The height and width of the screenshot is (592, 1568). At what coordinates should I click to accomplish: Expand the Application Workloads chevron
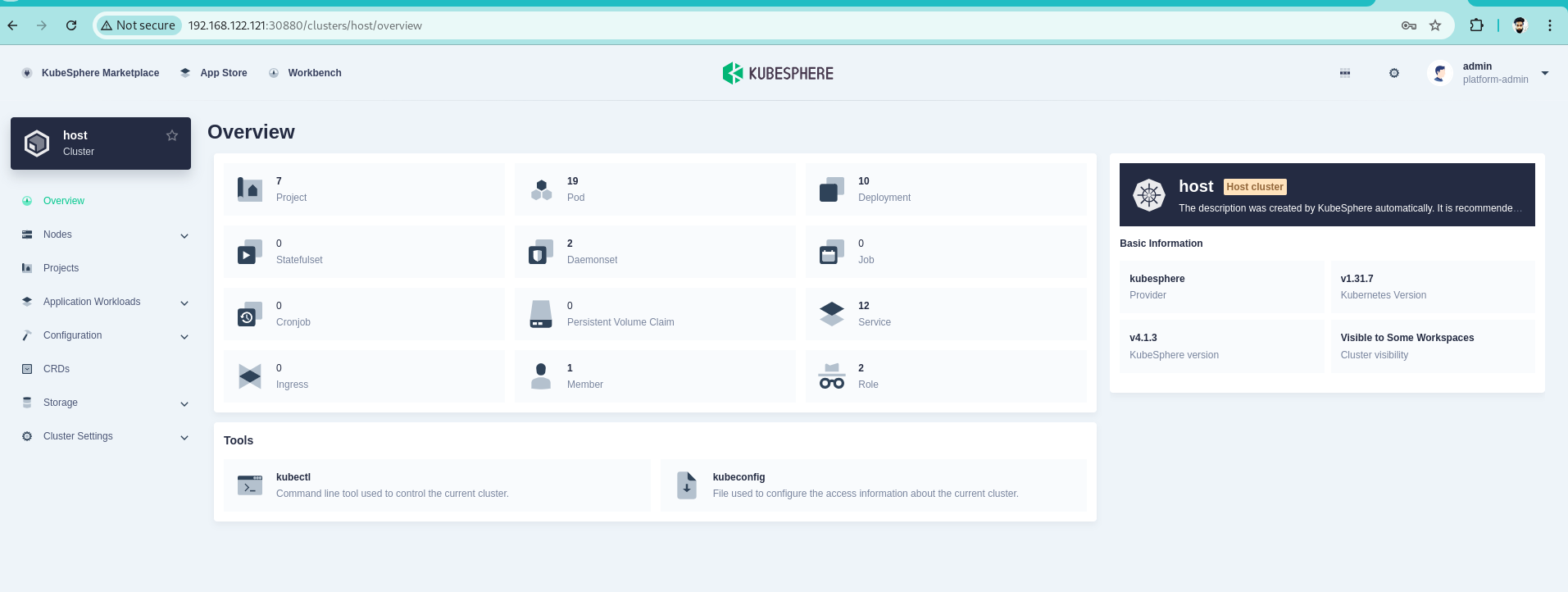(x=184, y=303)
